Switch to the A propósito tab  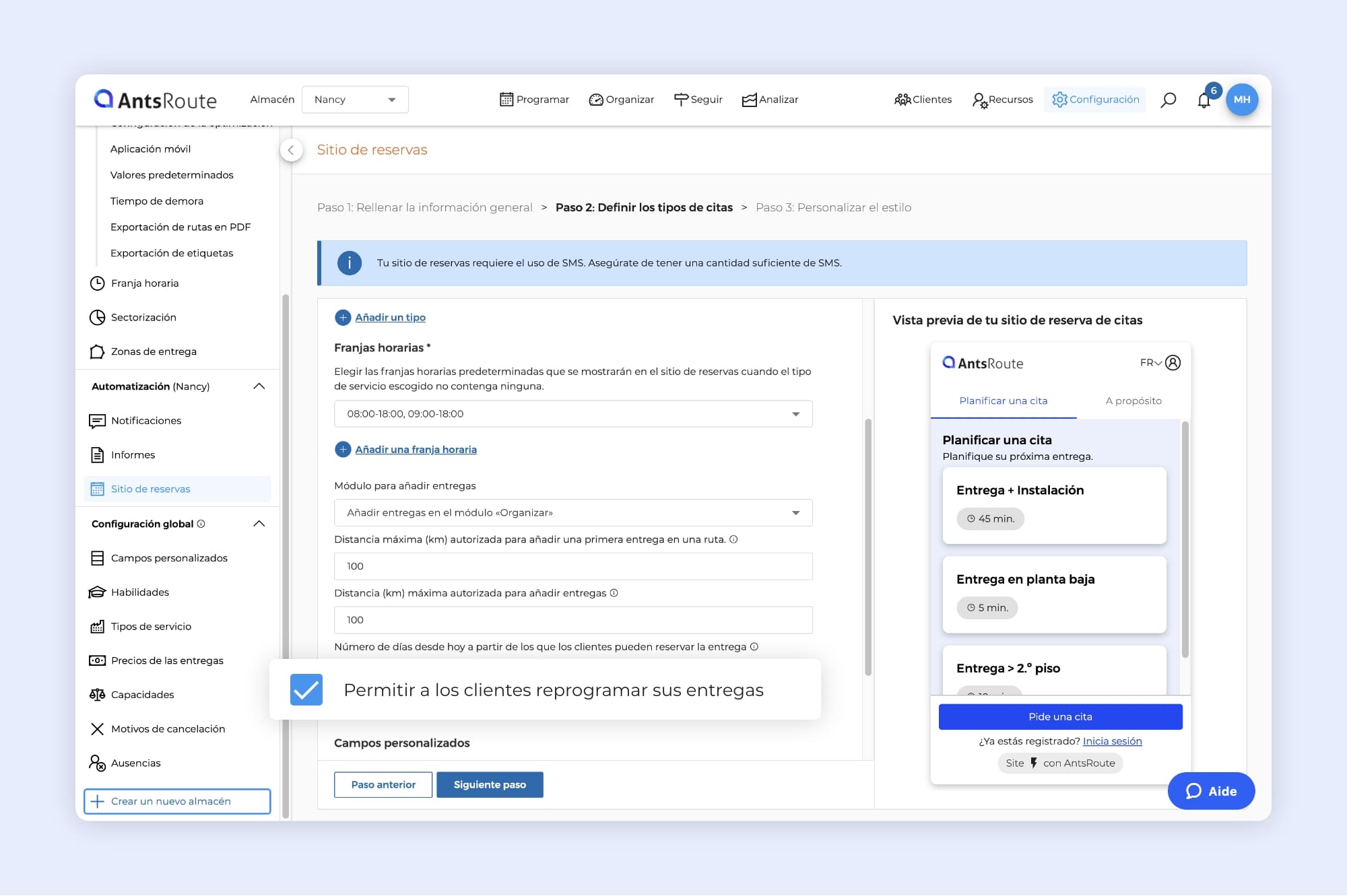point(1133,401)
